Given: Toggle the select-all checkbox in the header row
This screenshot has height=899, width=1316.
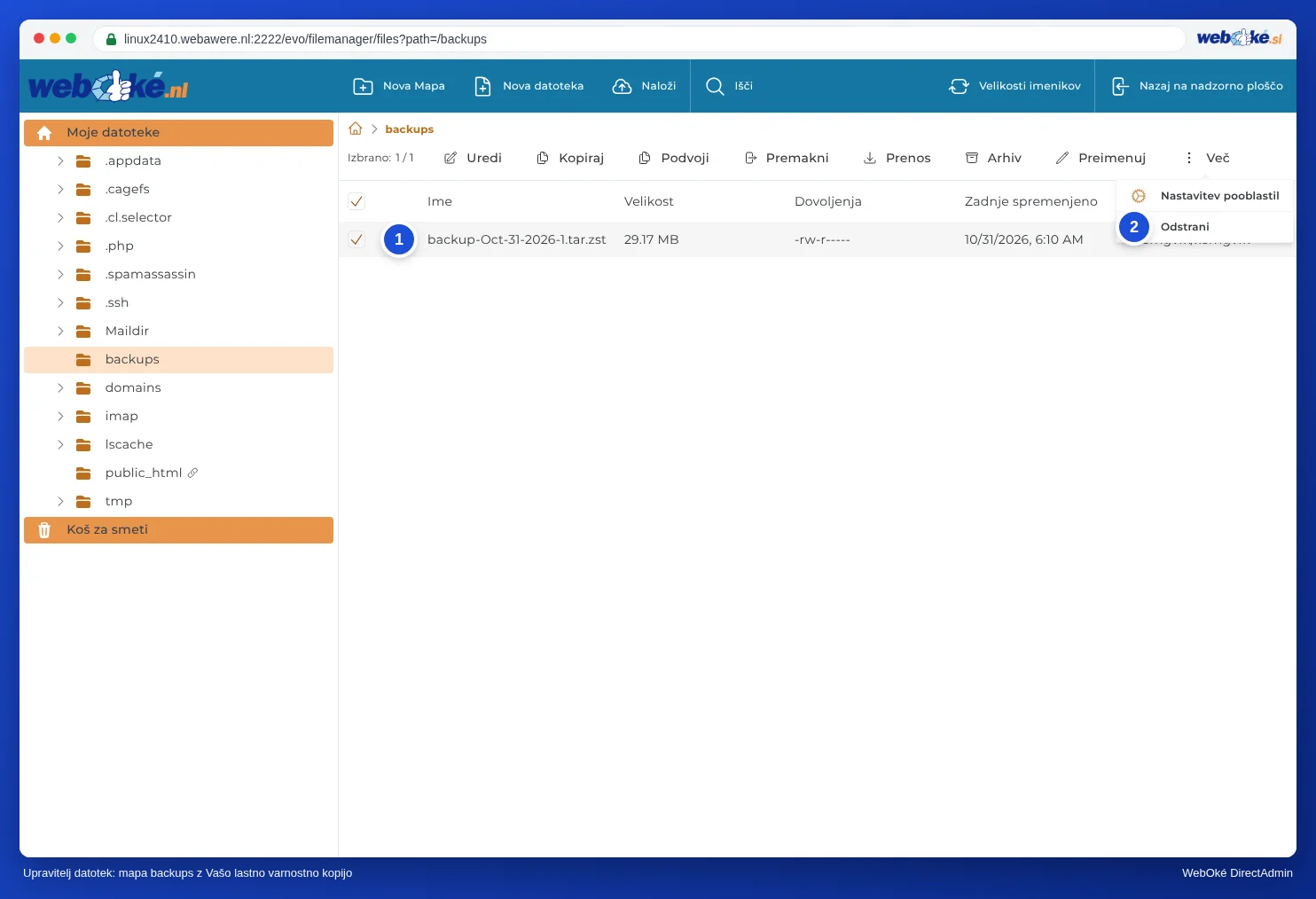Looking at the screenshot, I should coord(356,201).
